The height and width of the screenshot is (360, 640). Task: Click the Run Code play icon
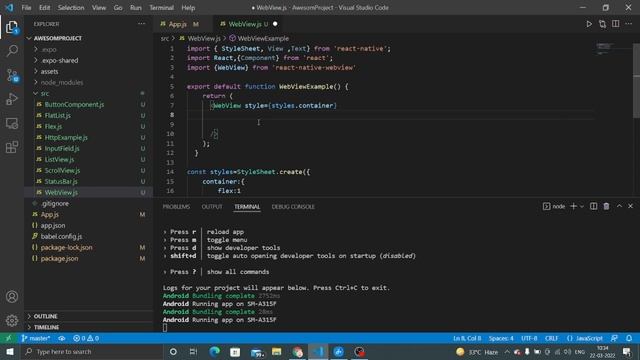[589, 24]
